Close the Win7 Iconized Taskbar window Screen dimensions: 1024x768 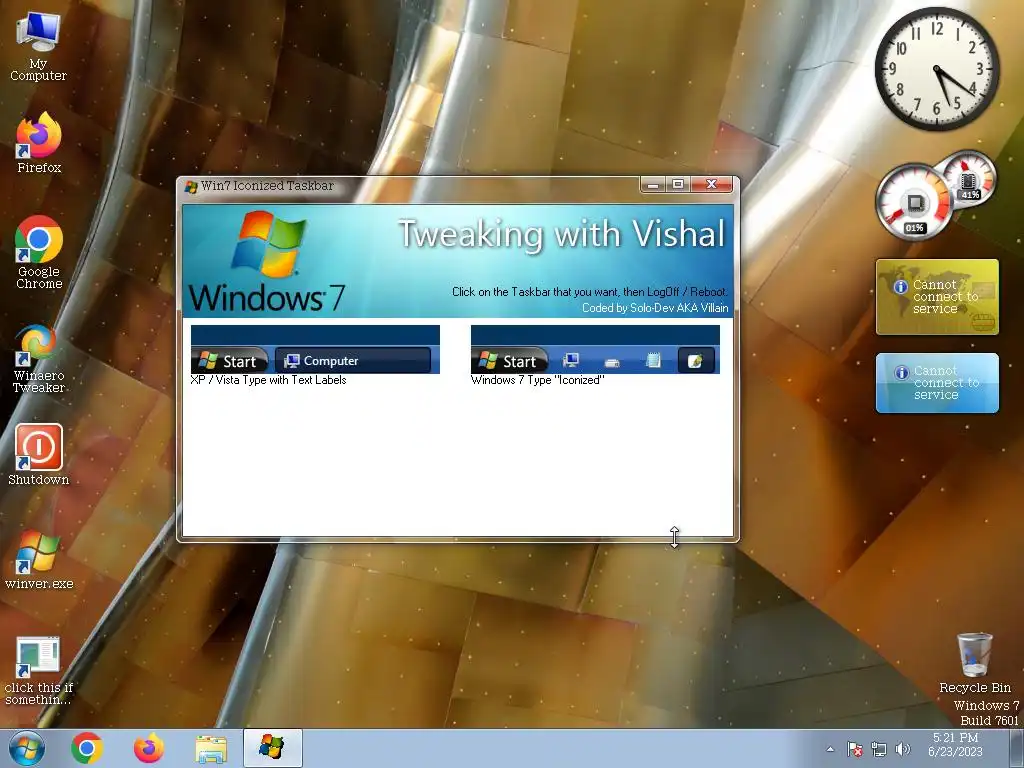tap(712, 185)
